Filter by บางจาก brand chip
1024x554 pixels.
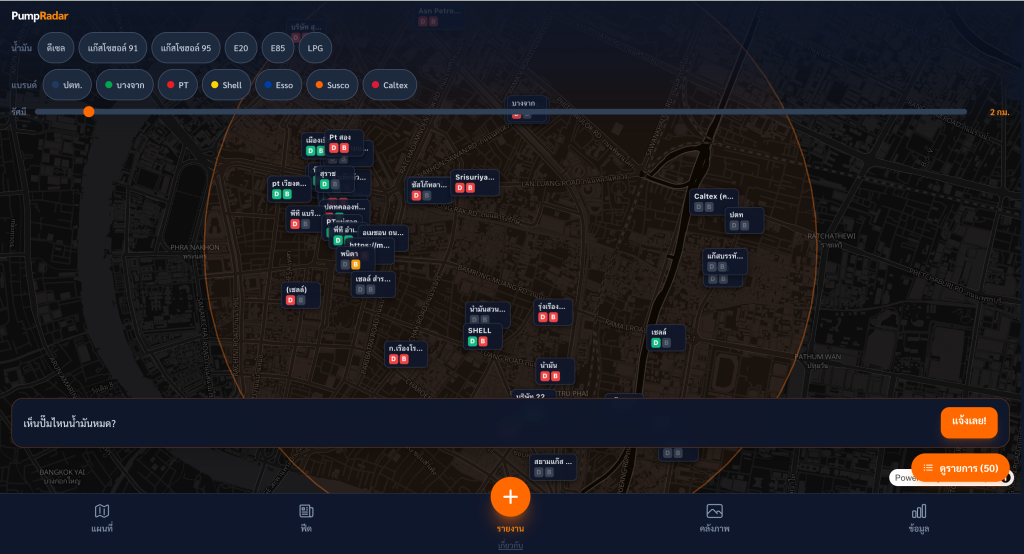pos(124,85)
